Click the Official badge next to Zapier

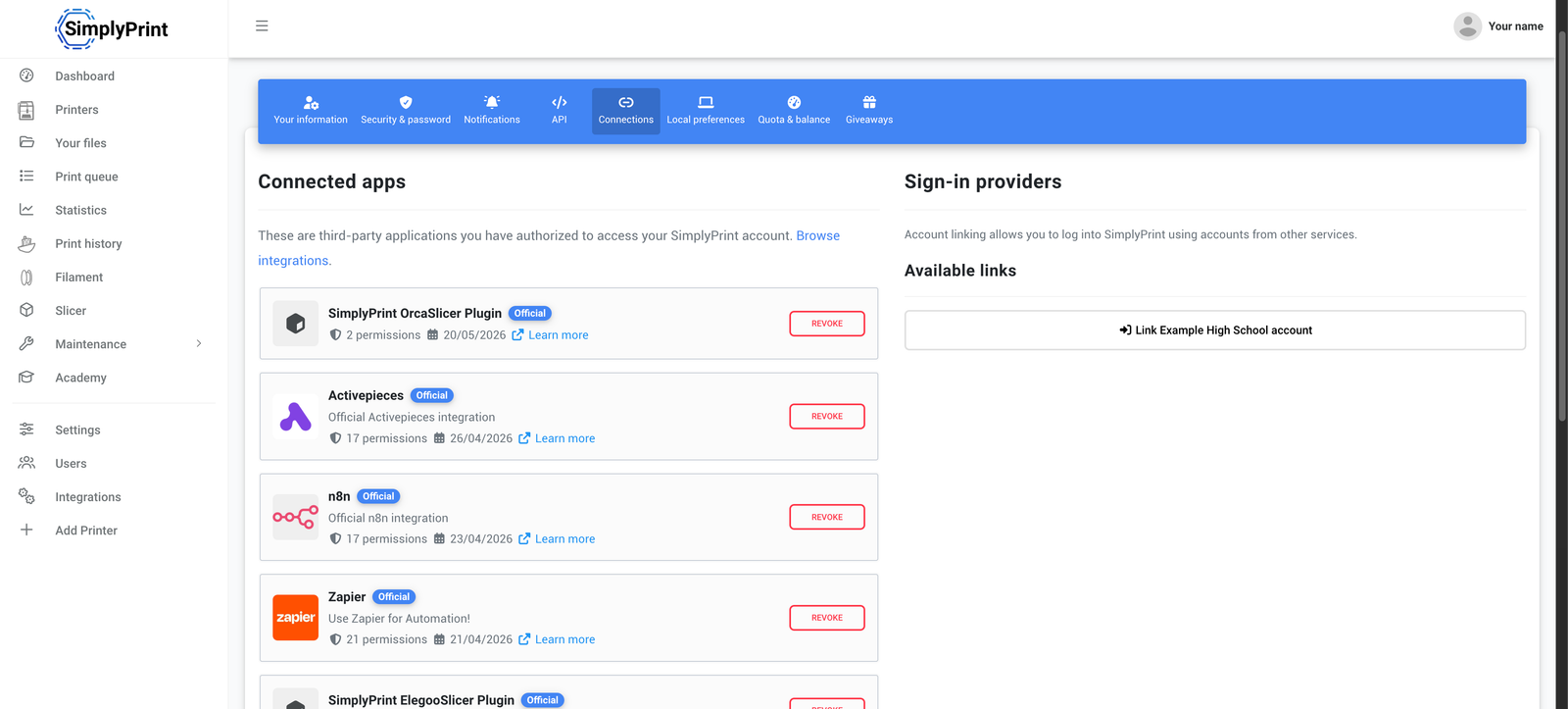tap(394, 597)
